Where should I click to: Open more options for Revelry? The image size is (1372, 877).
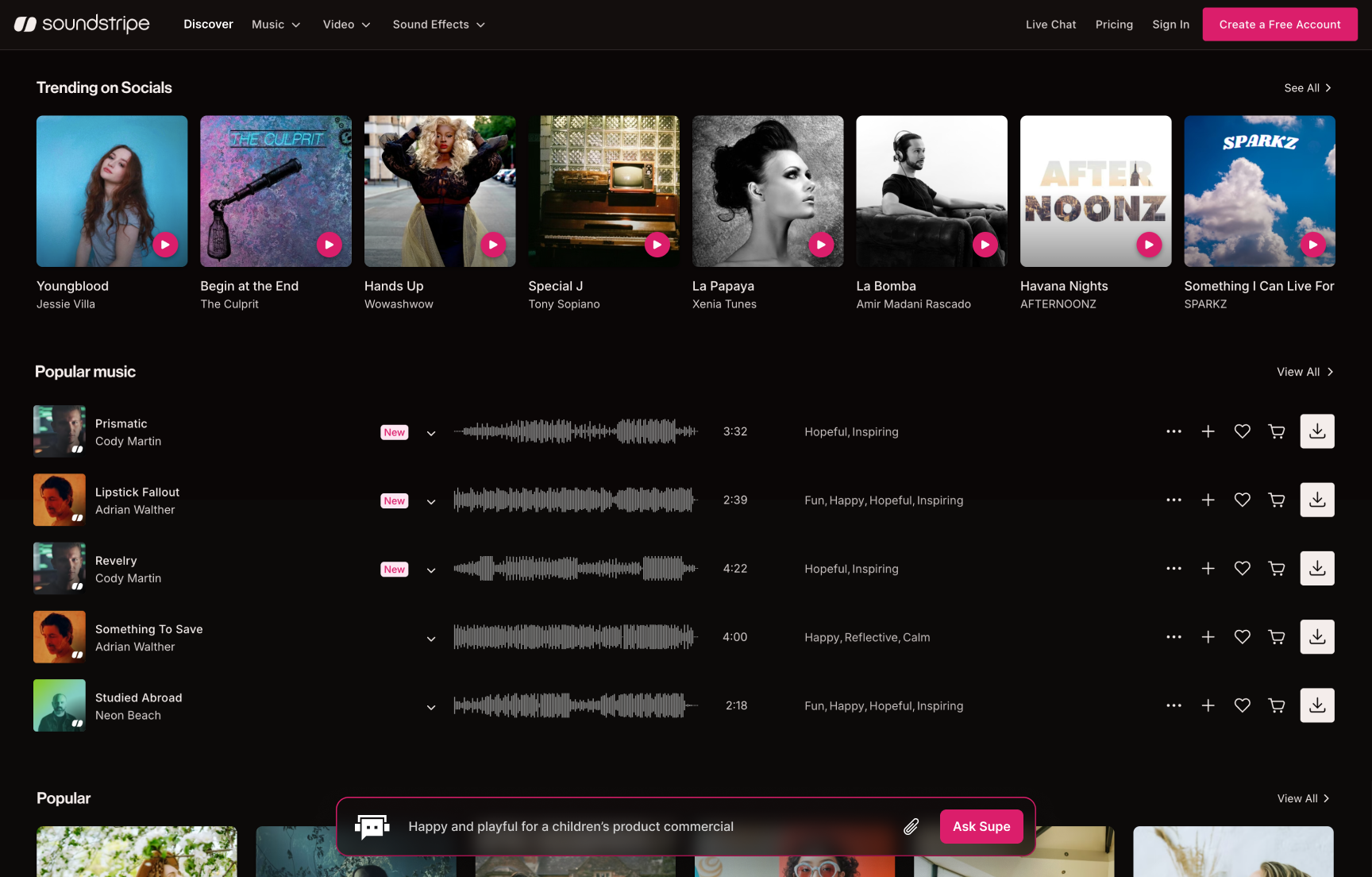click(1174, 569)
